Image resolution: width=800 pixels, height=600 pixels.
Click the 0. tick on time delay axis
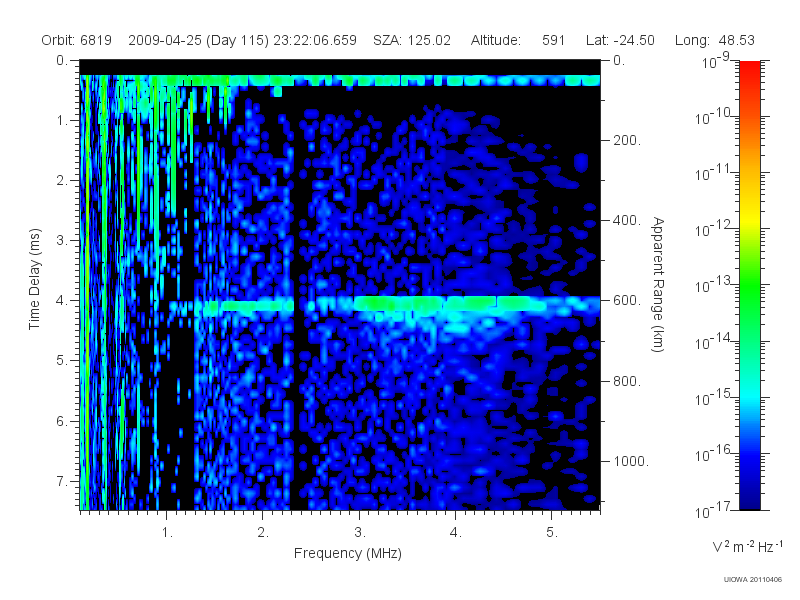pos(62,60)
